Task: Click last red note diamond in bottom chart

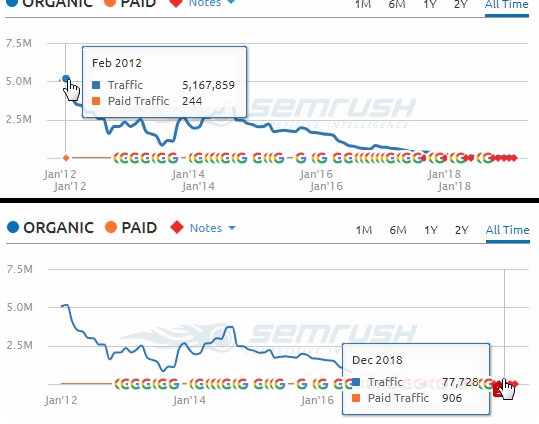Action: pyautogui.click(x=515, y=384)
